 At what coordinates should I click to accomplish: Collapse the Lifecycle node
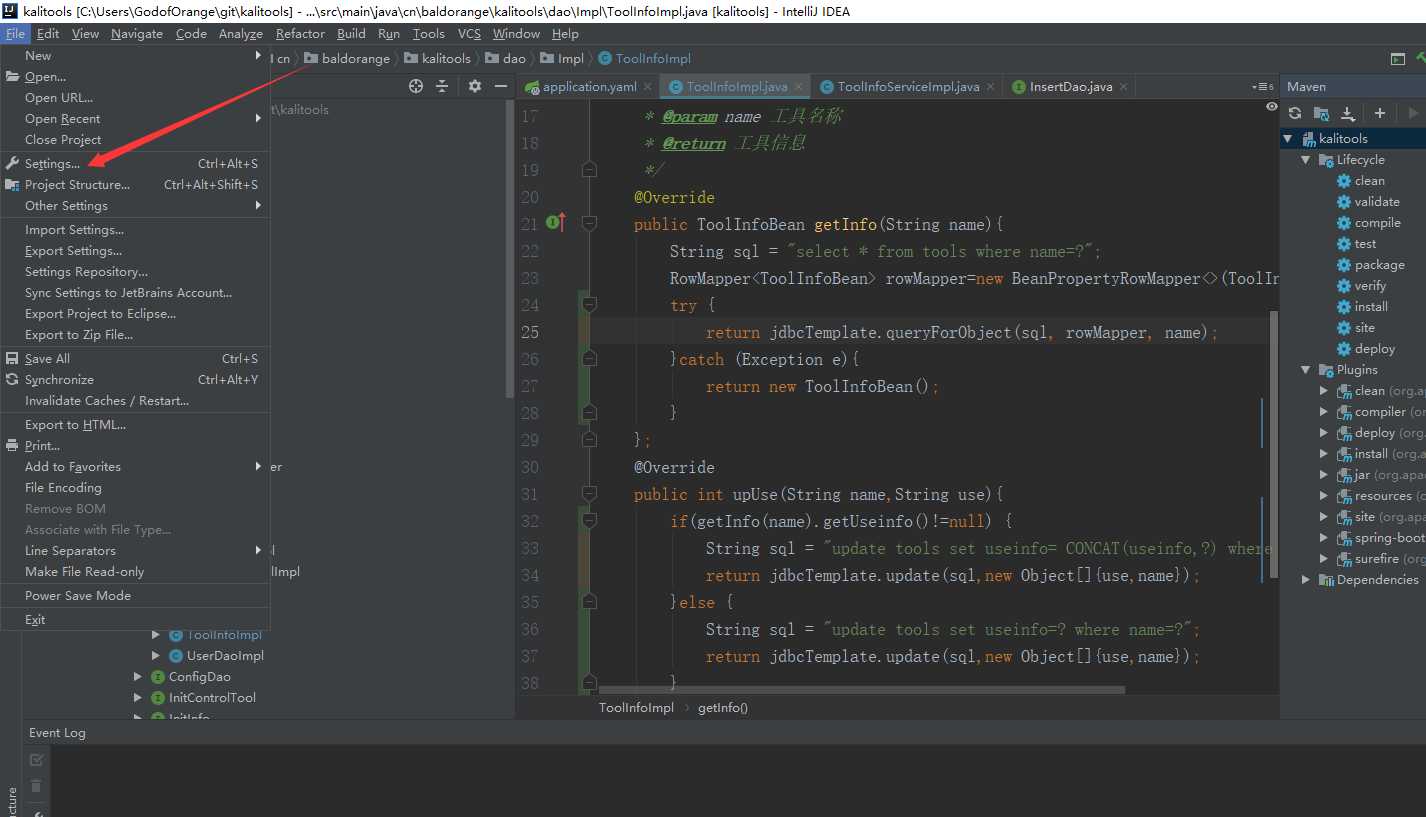point(1306,160)
